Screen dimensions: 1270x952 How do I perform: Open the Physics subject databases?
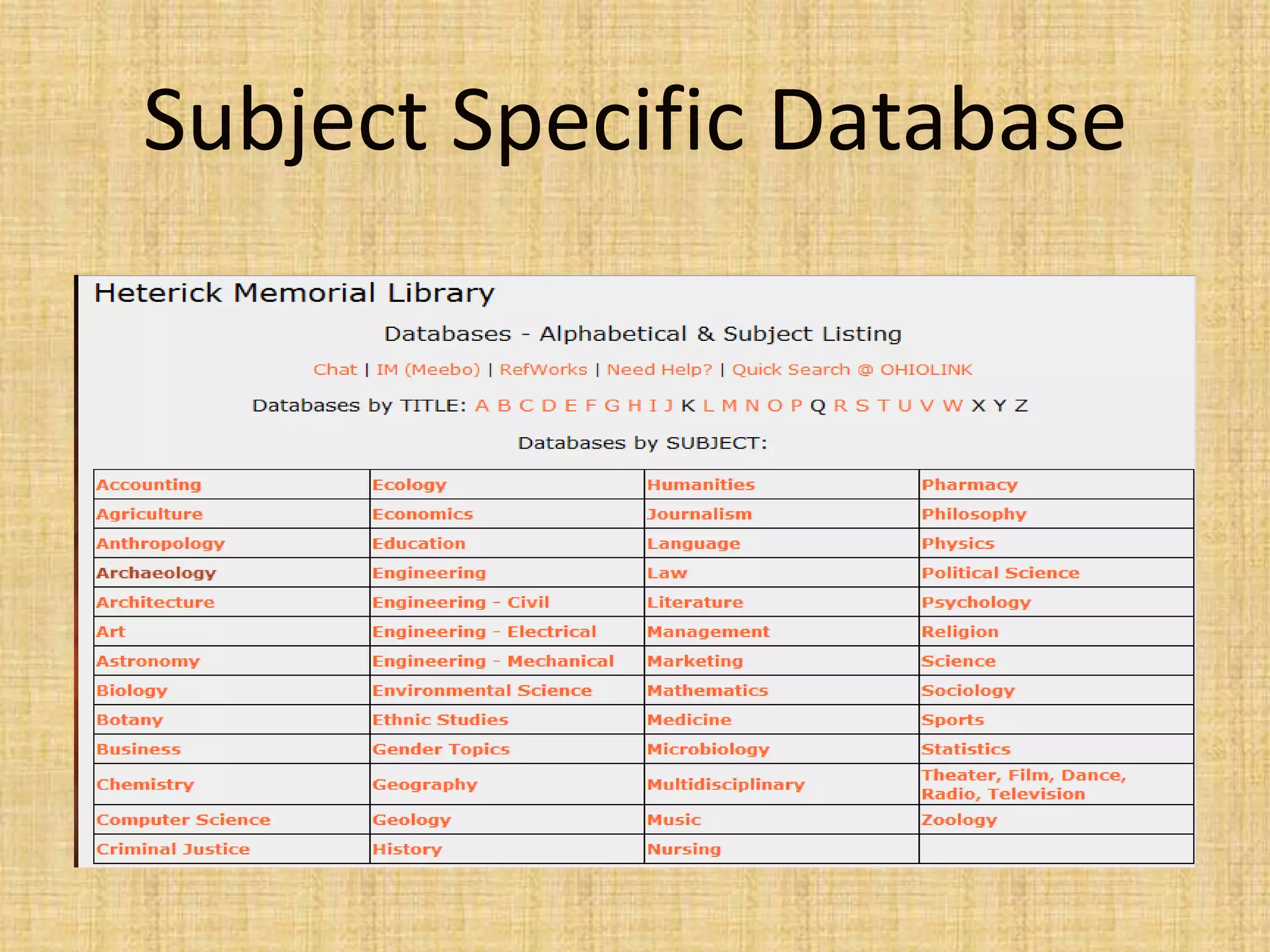click(958, 544)
